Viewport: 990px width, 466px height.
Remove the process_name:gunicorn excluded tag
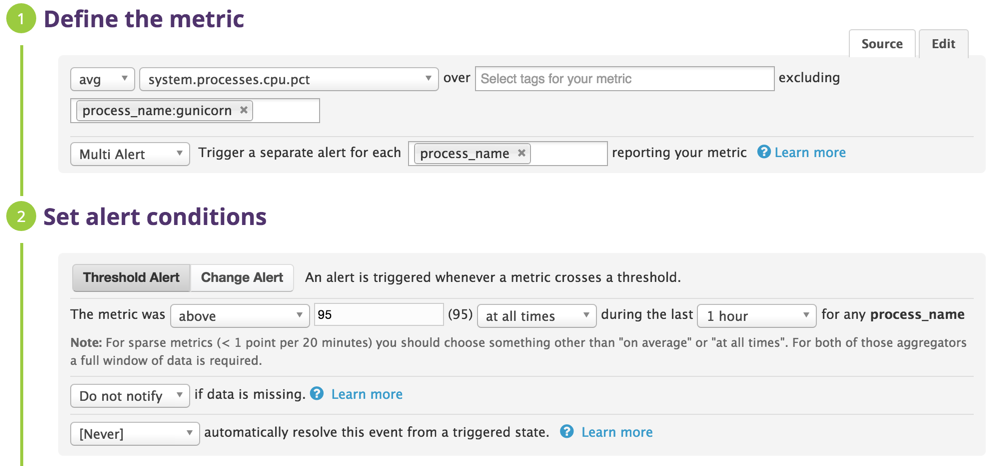coord(244,111)
